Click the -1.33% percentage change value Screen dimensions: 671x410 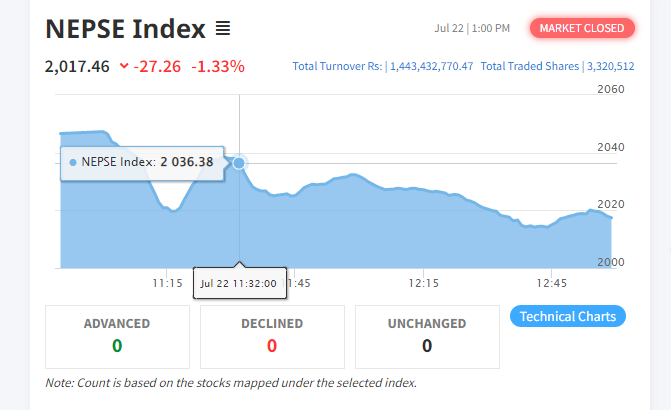point(219,67)
